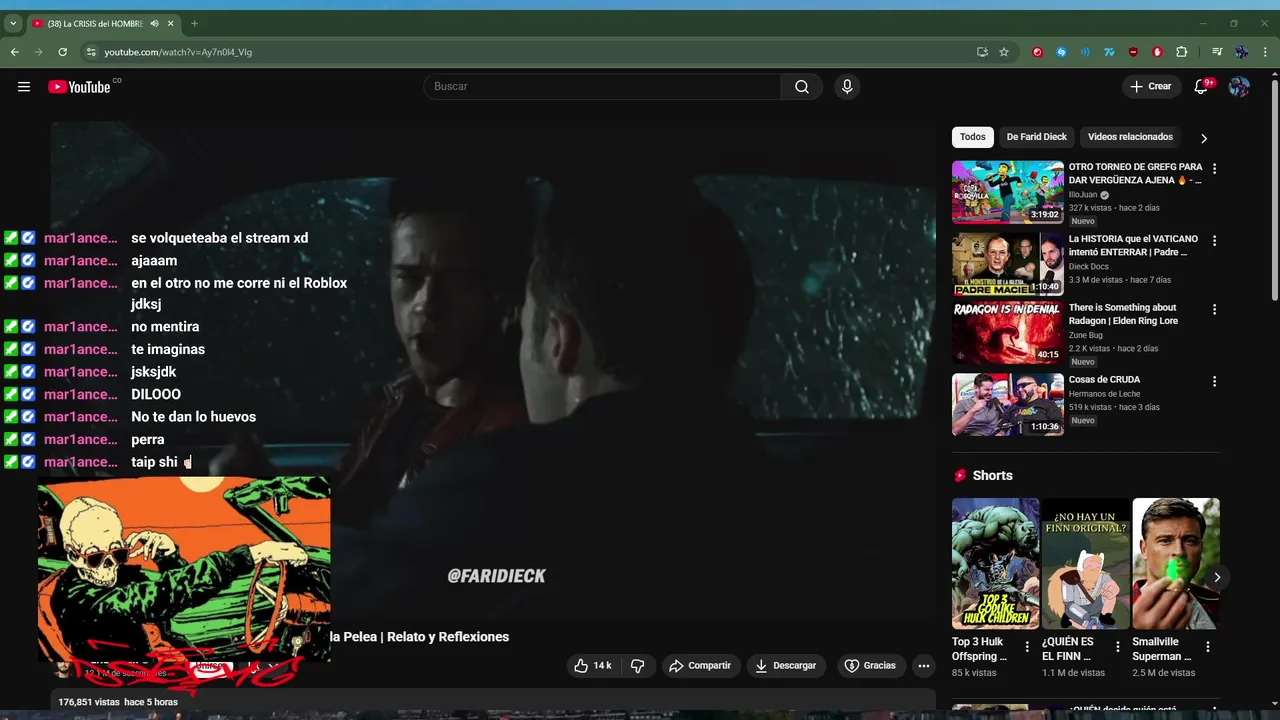Image resolution: width=1280 pixels, height=720 pixels.
Task: Select the Videos relacionados chip
Action: pyautogui.click(x=1130, y=137)
